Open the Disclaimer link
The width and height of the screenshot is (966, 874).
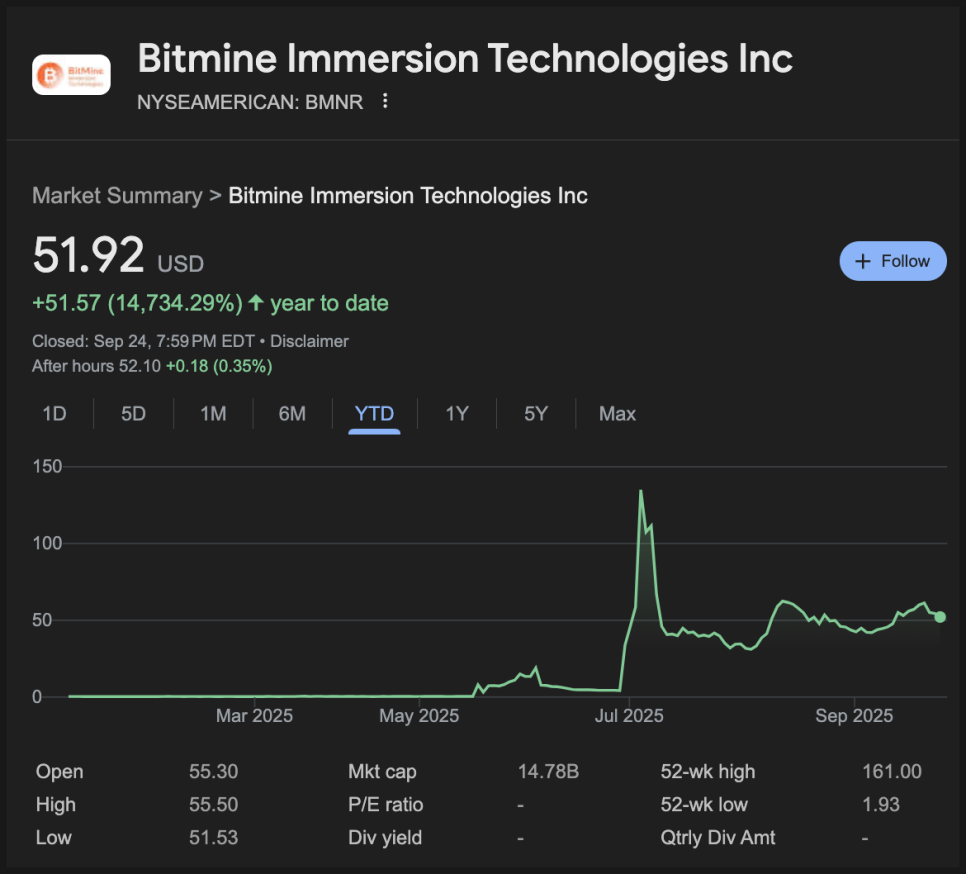tap(309, 341)
